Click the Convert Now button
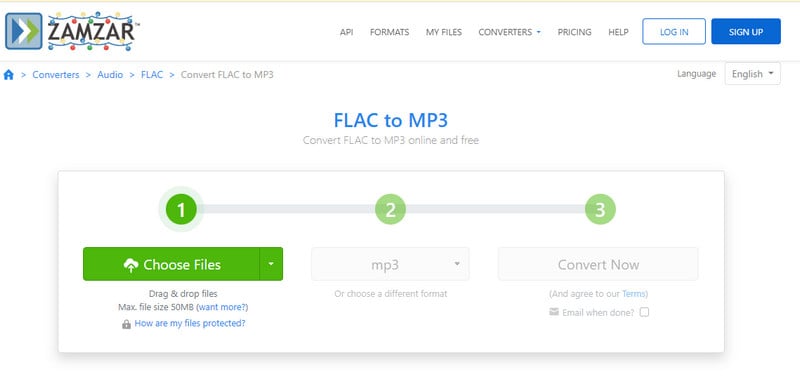 (598, 264)
